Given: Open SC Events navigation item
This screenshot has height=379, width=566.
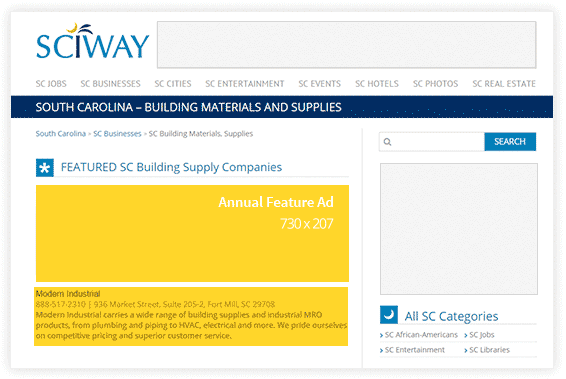Looking at the screenshot, I should (x=319, y=84).
